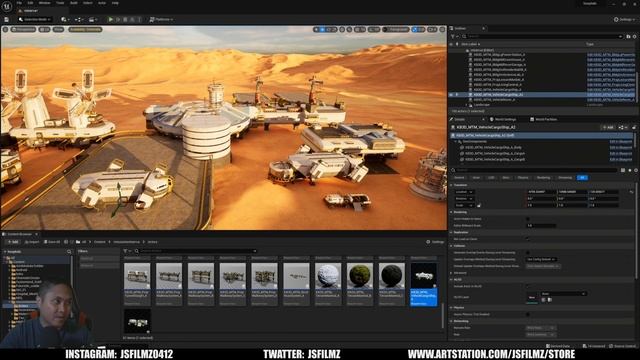Viewport: 640px width, 360px height.
Task: Maximize or restore the viewport icon
Action: 442,29
